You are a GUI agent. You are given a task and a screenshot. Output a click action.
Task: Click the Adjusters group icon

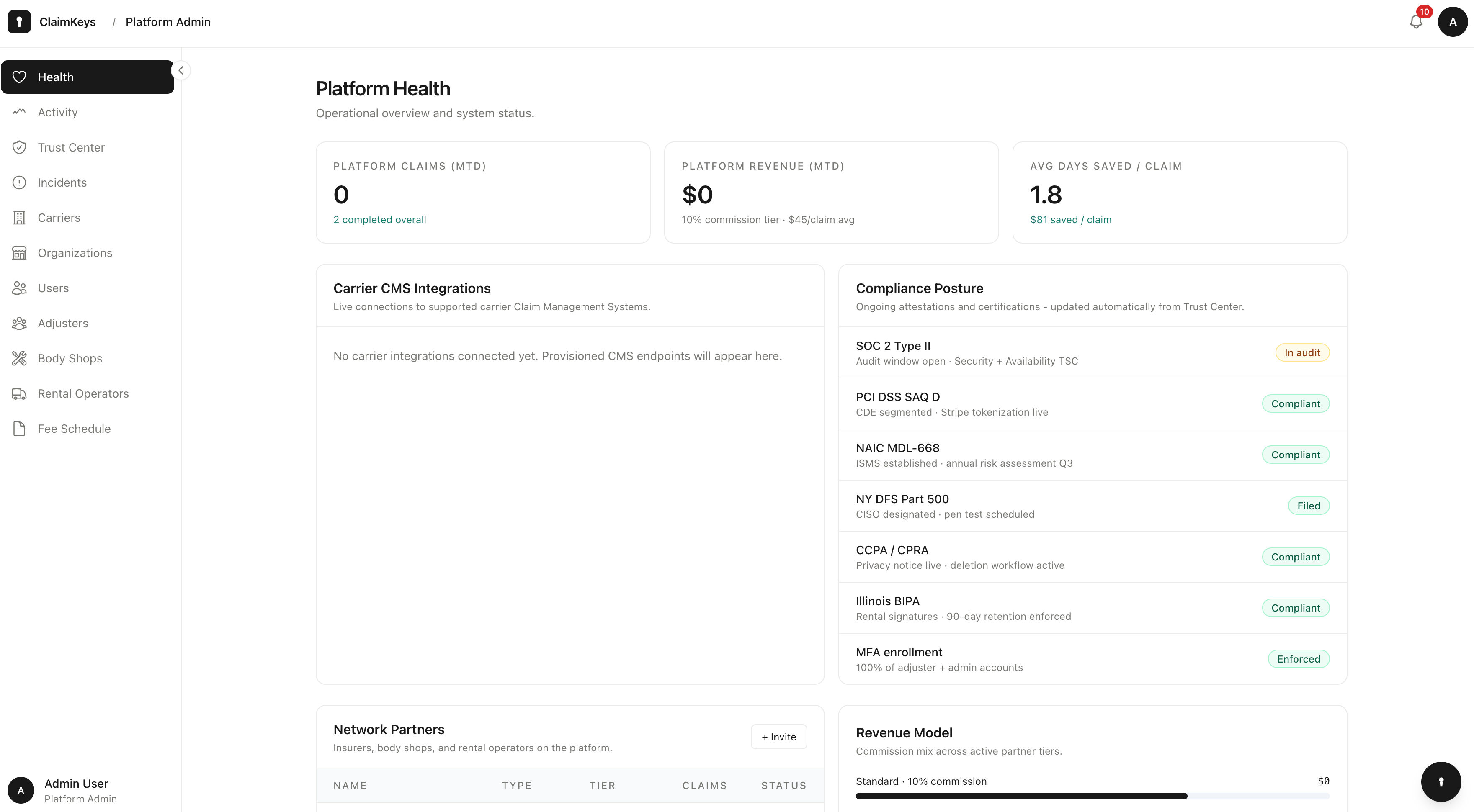tap(19, 323)
